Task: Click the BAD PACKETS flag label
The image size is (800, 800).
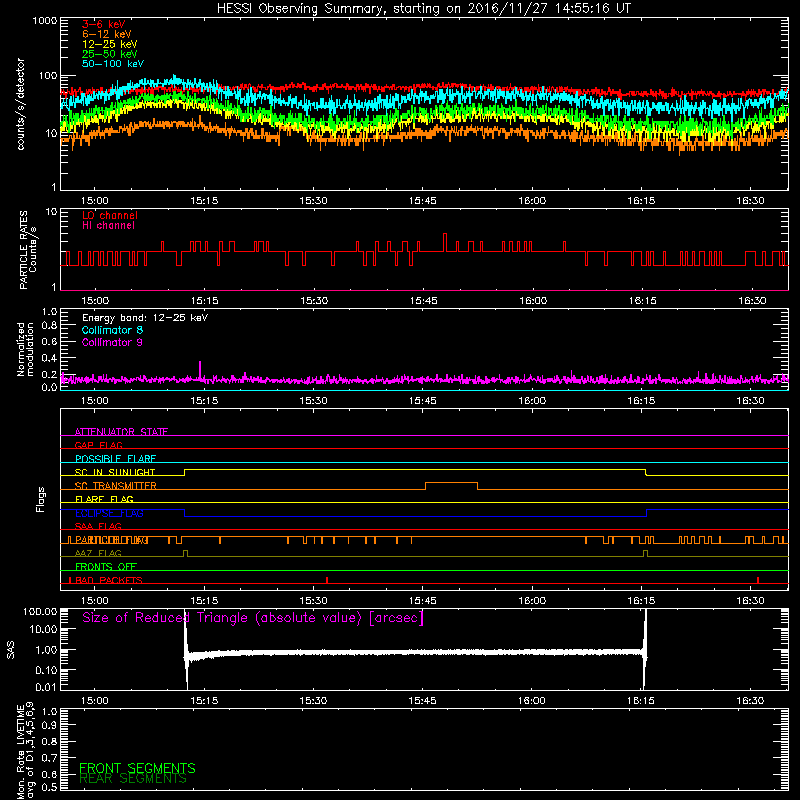Action: [x=109, y=580]
